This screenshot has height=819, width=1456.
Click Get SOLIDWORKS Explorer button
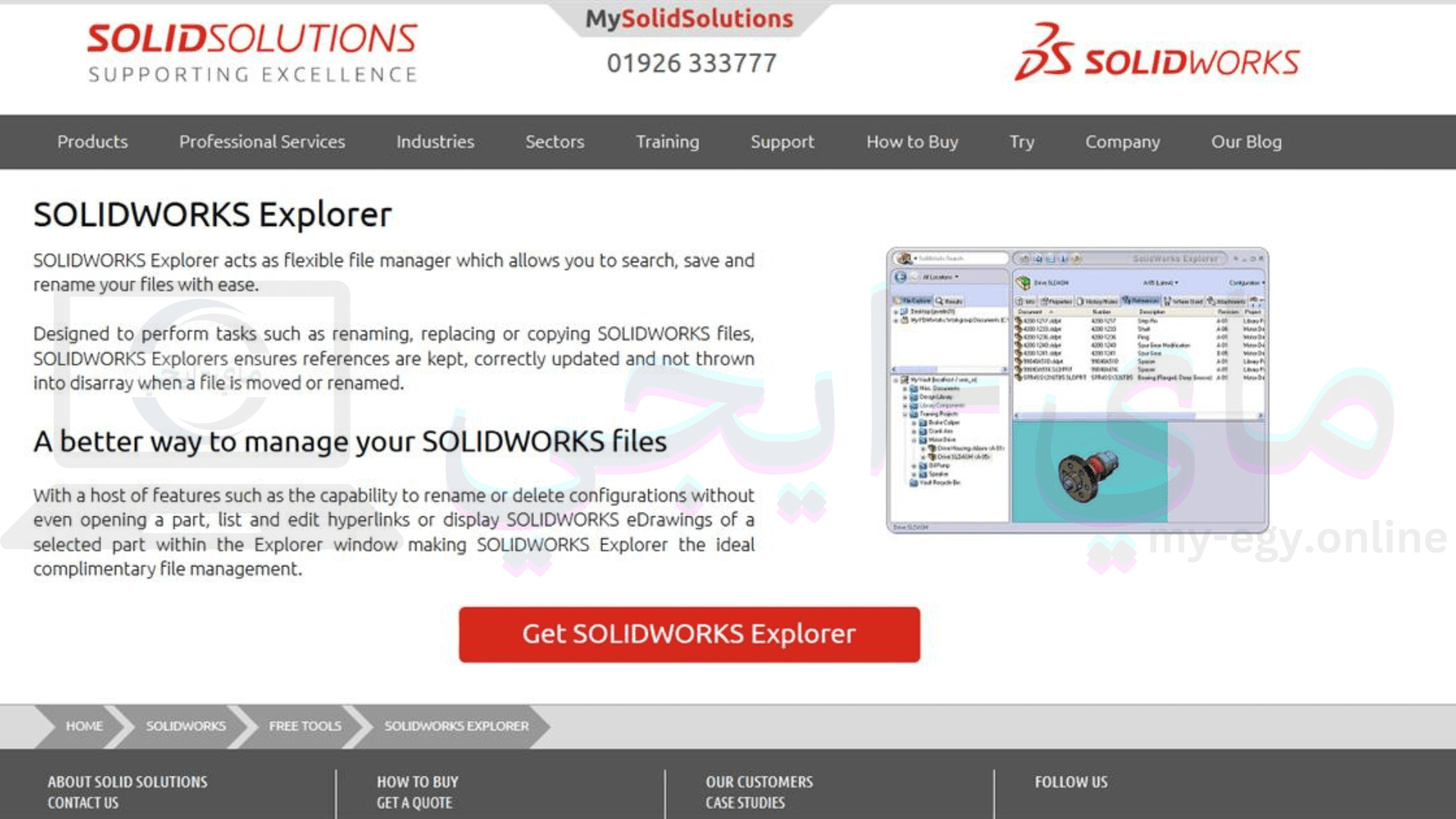click(x=688, y=632)
